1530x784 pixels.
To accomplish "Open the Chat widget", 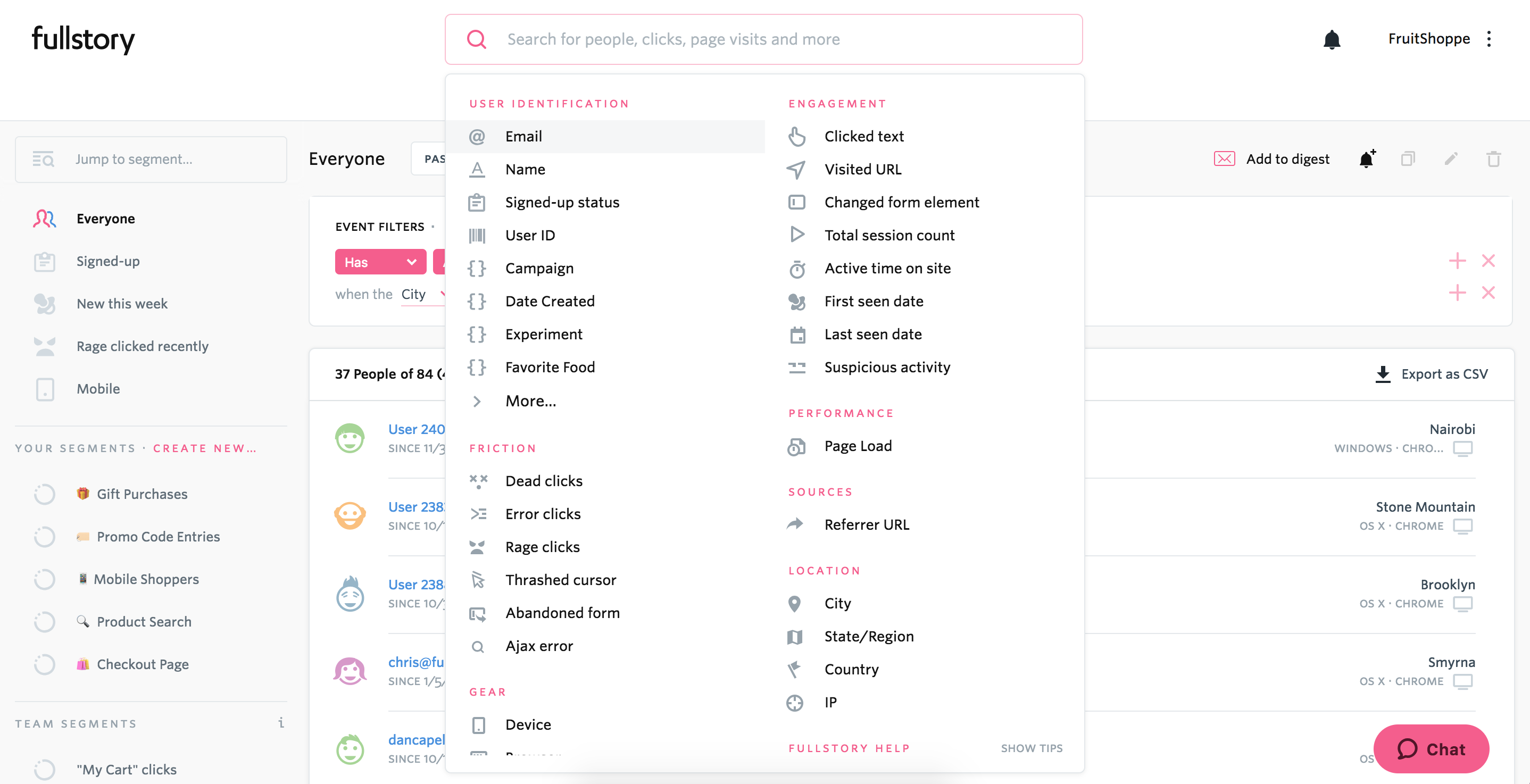I will point(1431,749).
